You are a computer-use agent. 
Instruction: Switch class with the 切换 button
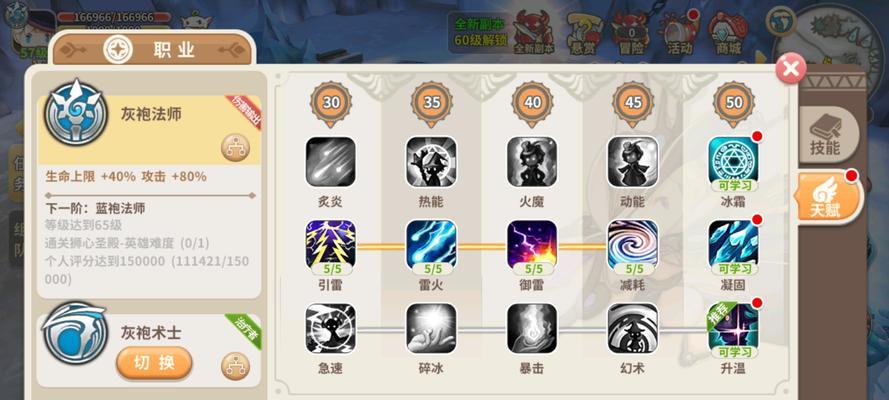[154, 363]
